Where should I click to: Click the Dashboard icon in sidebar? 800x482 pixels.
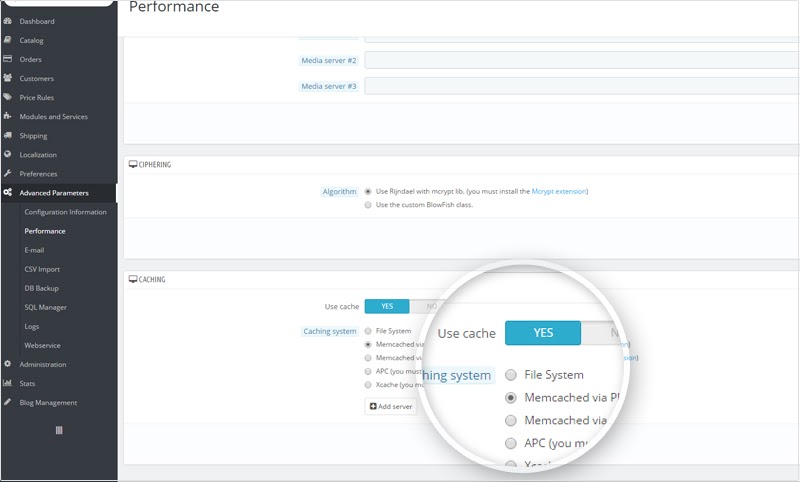click(8, 21)
